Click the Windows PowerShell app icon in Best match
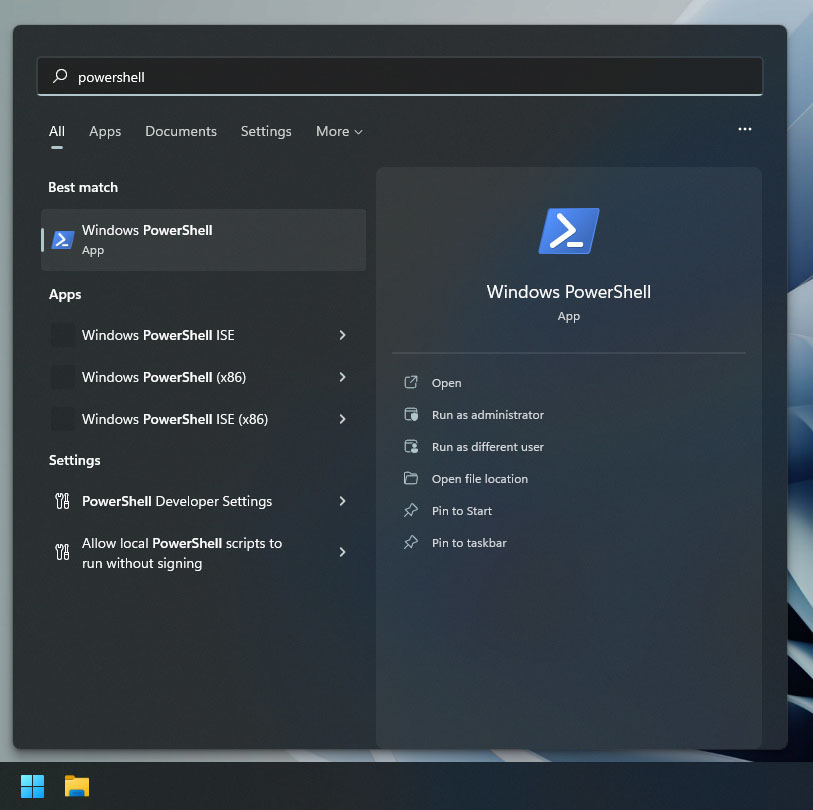This screenshot has width=813, height=810. click(62, 239)
